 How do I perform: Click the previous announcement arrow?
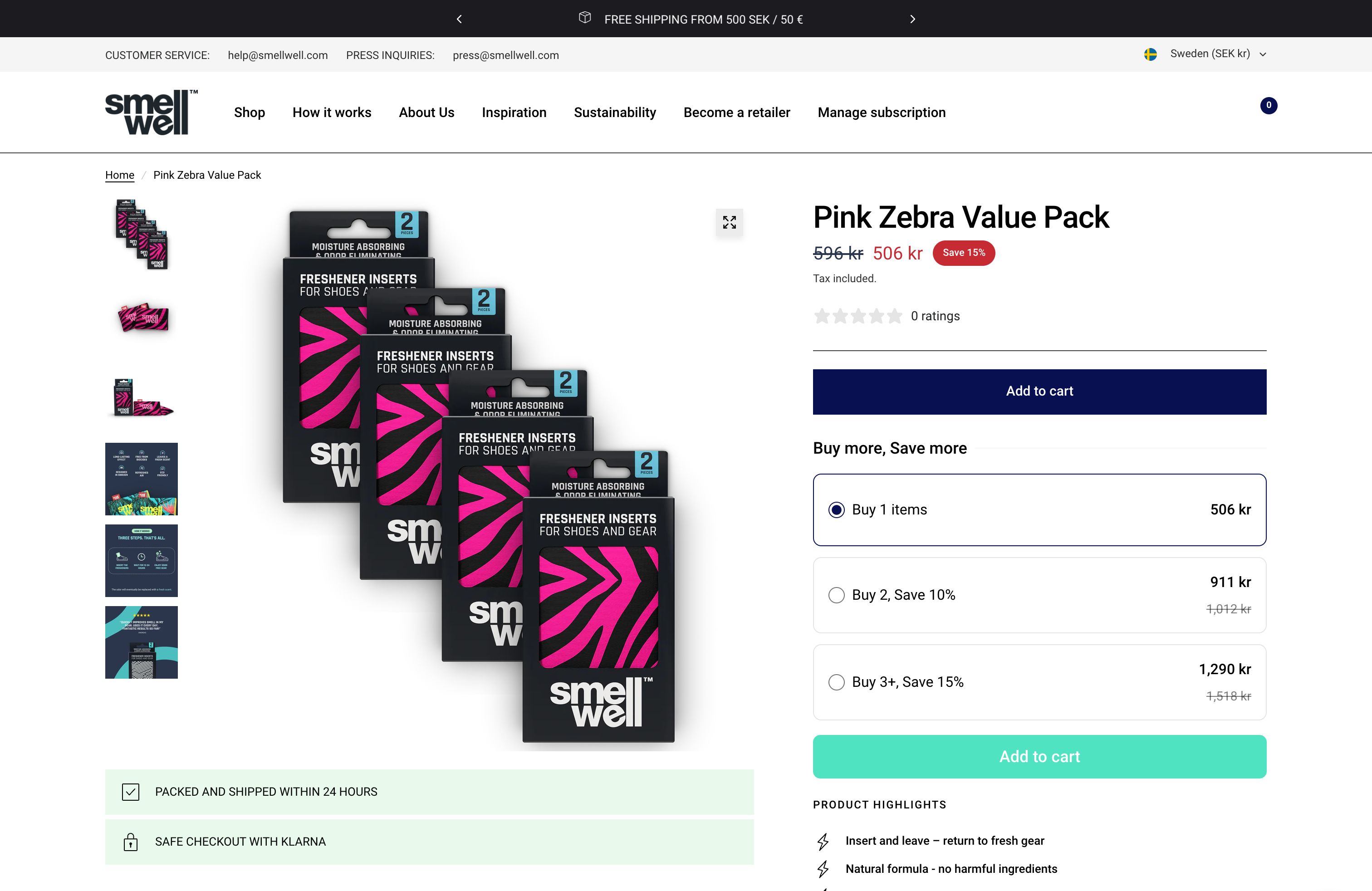(x=459, y=19)
